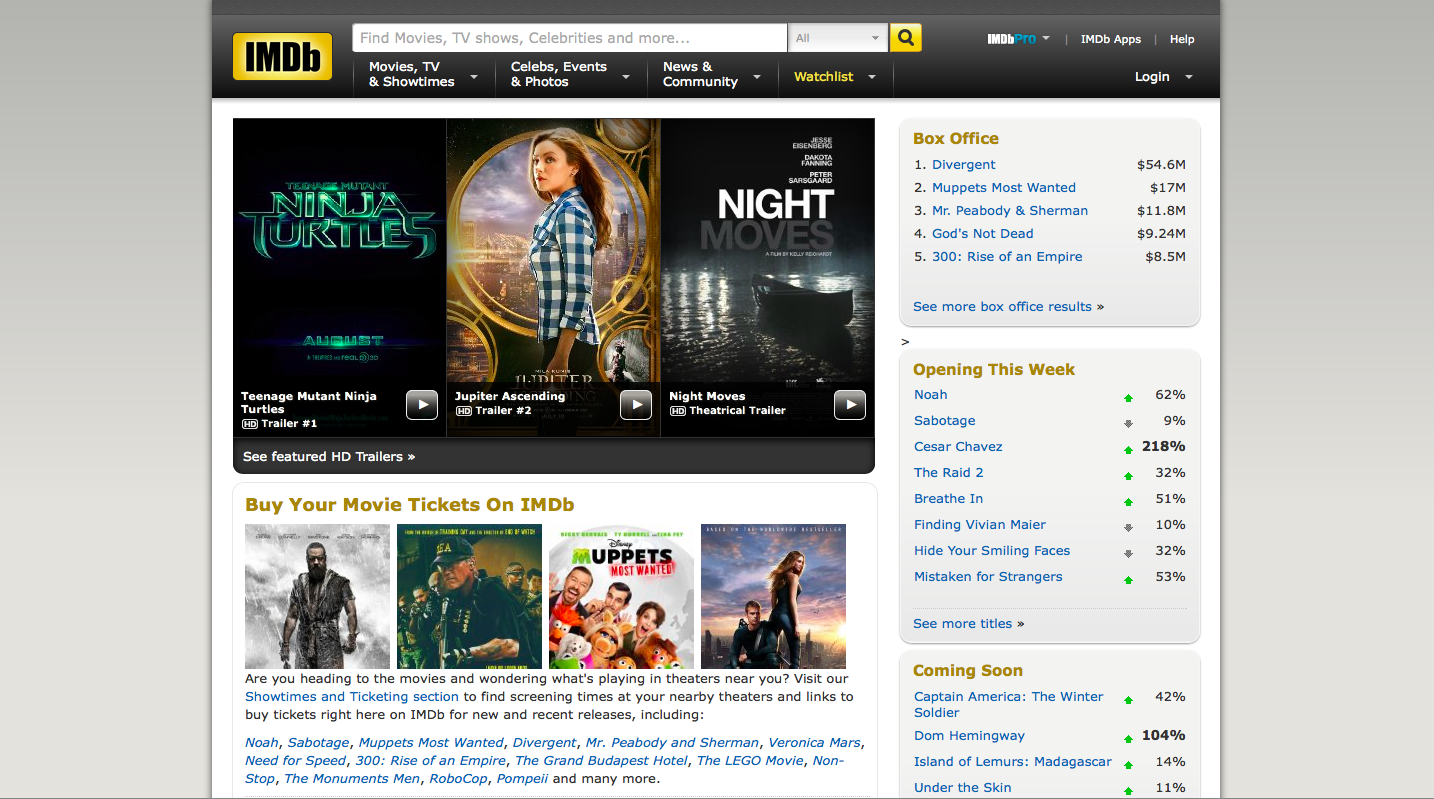1434x799 pixels.
Task: Click the down arrow next to Sabotage
Action: (x=1128, y=423)
